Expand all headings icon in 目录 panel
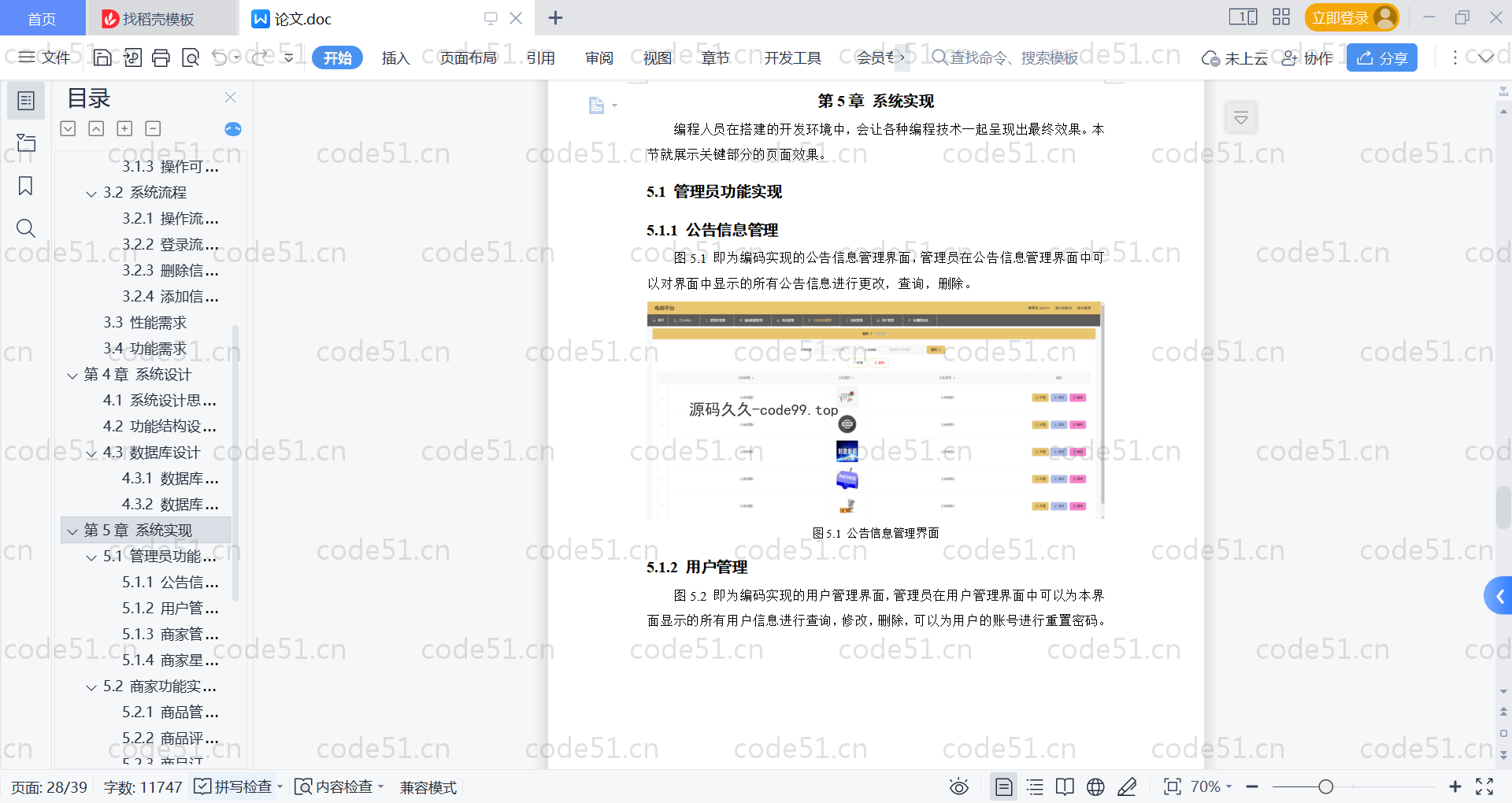 pos(69,128)
